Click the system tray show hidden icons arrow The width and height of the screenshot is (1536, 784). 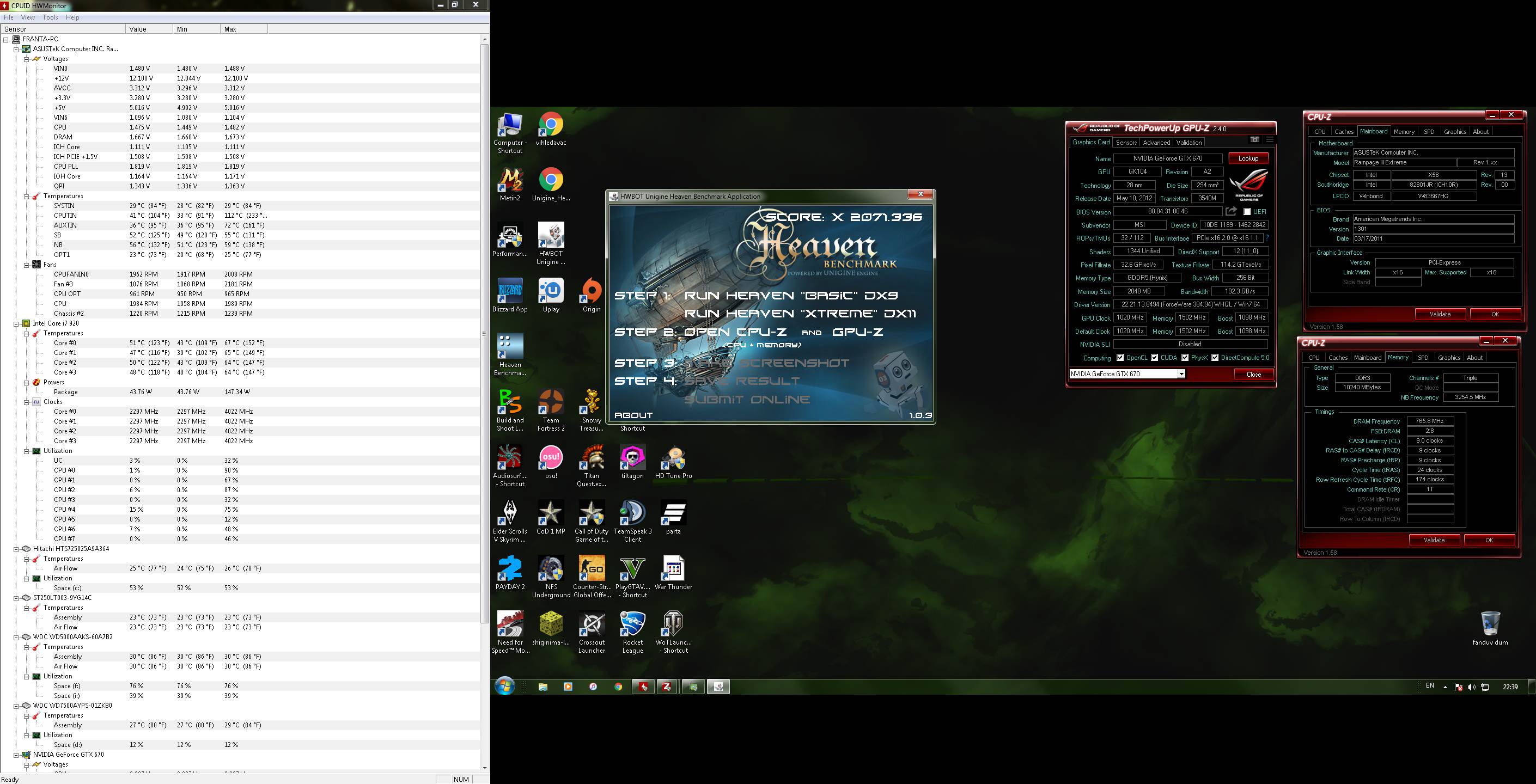[x=1445, y=687]
